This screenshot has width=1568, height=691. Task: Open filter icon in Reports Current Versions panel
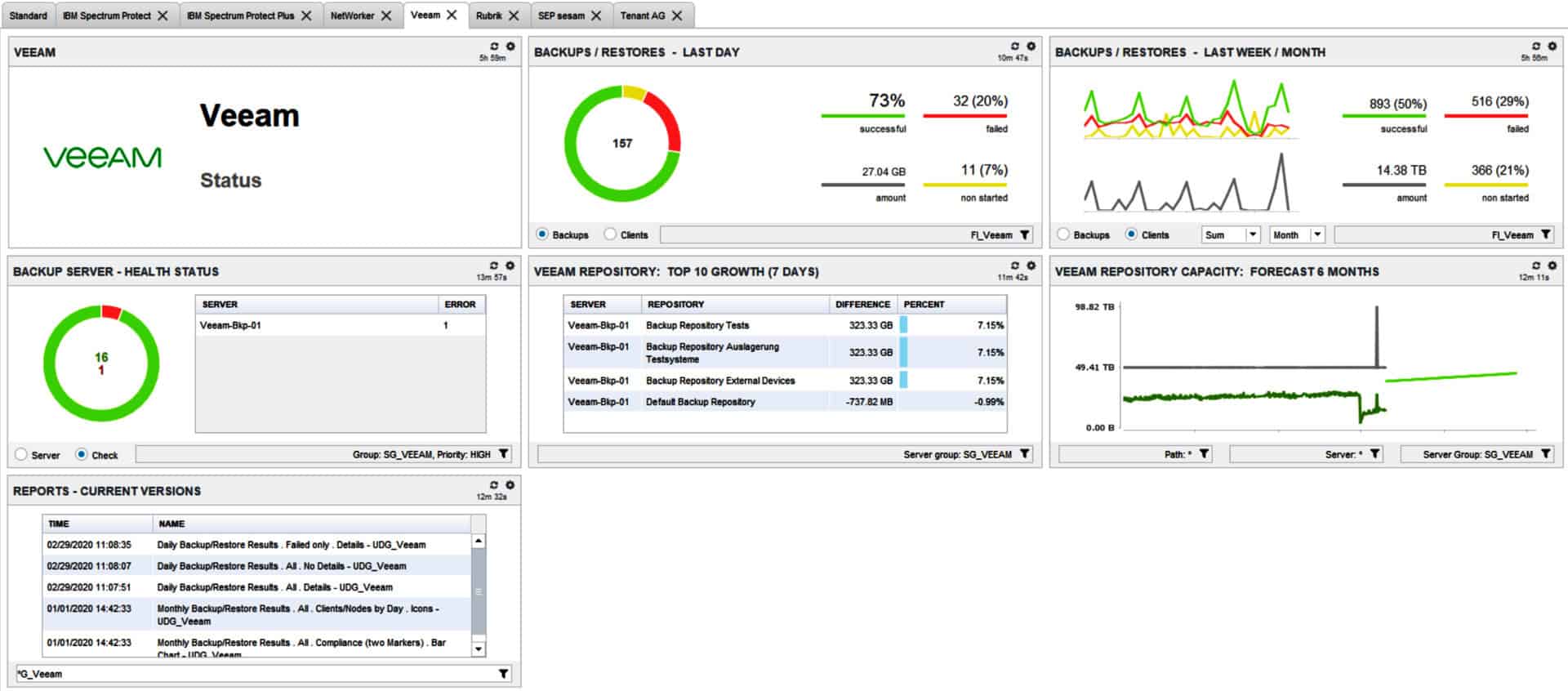tap(503, 674)
